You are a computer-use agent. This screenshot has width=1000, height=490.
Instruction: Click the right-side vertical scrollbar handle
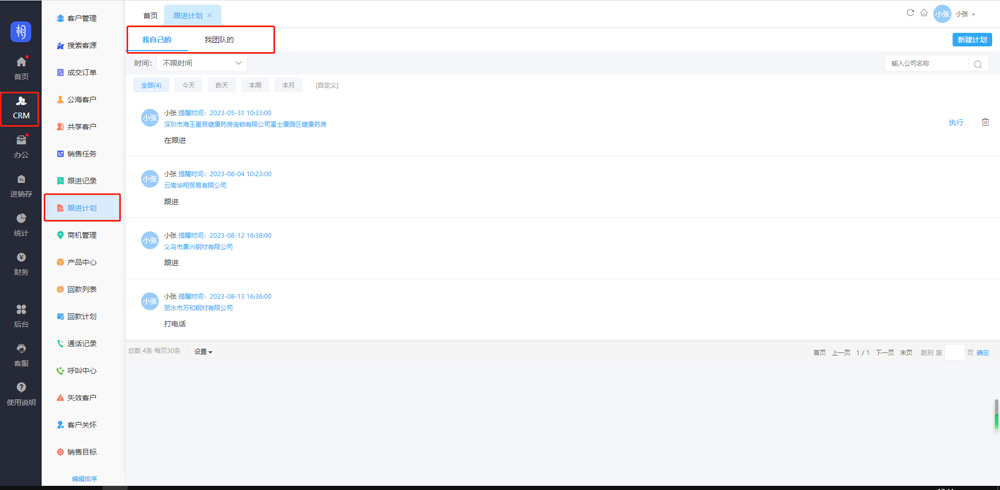click(996, 415)
